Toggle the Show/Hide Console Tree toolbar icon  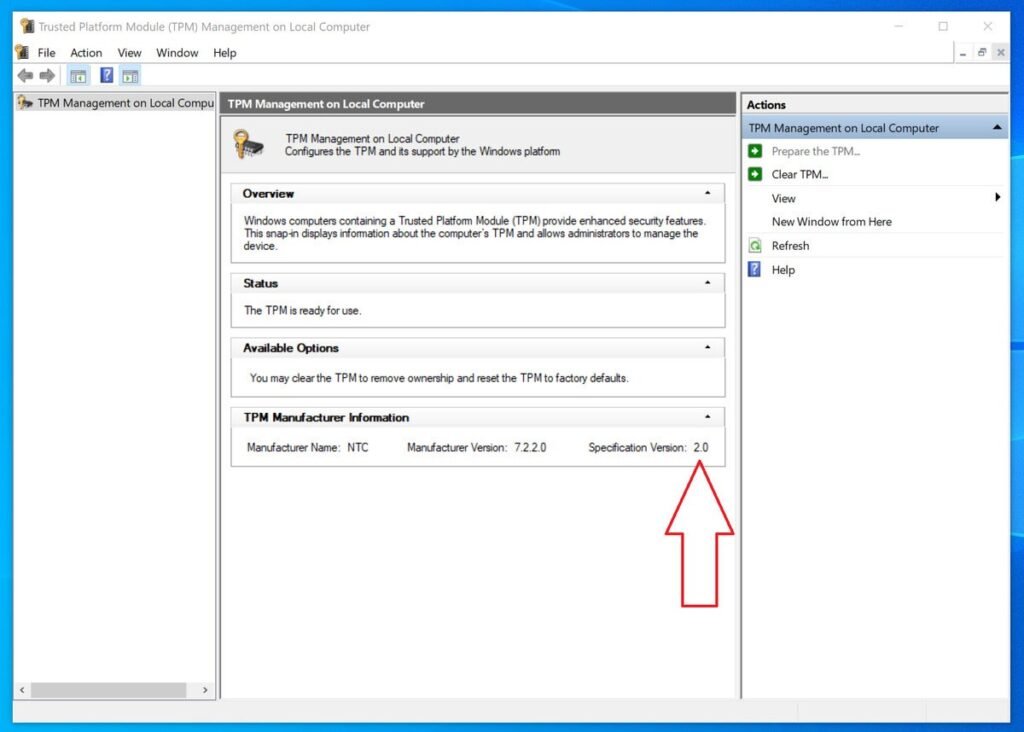pyautogui.click(x=78, y=75)
